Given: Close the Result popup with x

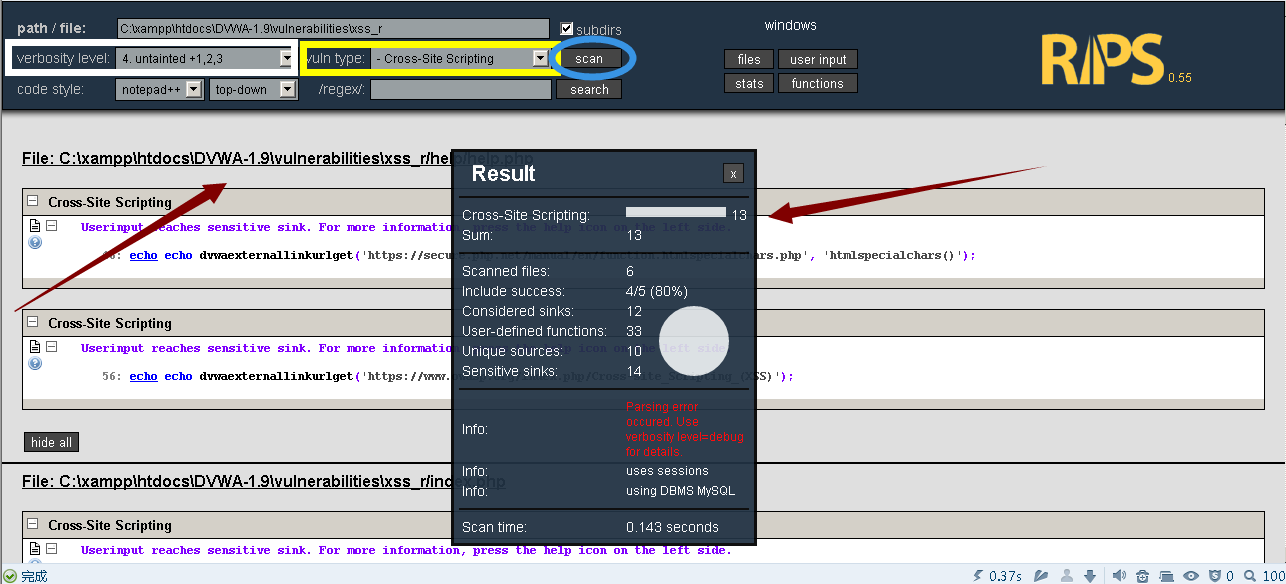Looking at the screenshot, I should (x=733, y=173).
